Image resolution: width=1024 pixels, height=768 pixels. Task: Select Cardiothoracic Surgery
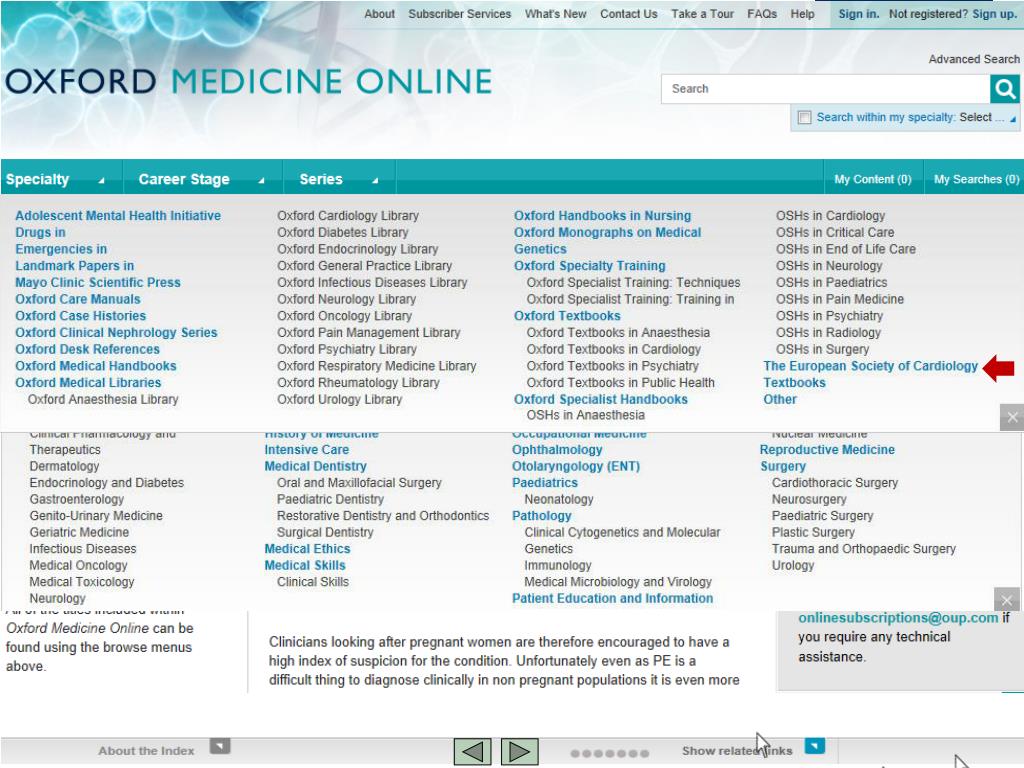835,483
